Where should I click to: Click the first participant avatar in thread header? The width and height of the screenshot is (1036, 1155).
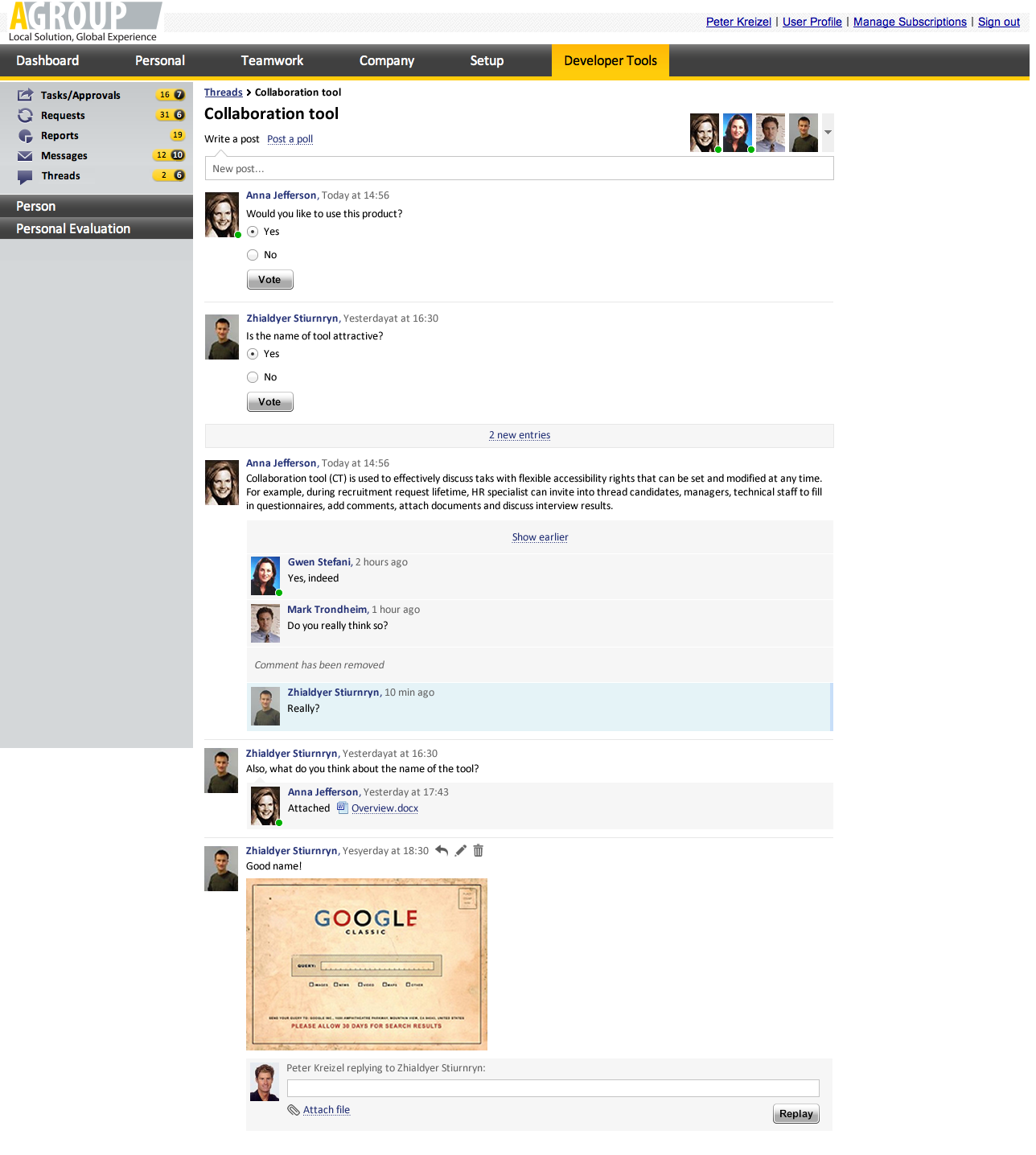[x=705, y=133]
